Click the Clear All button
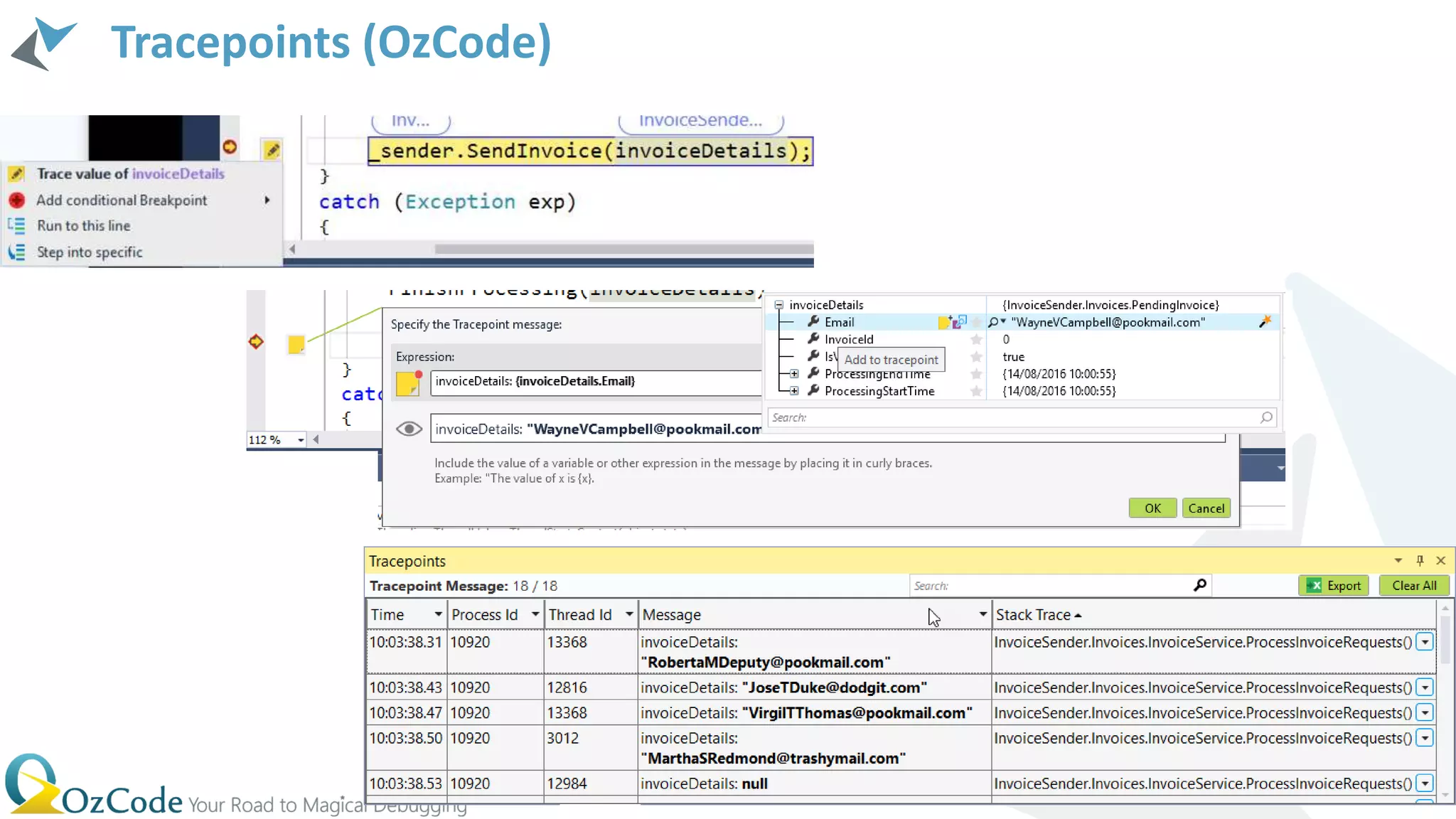Image resolution: width=1456 pixels, height=819 pixels. [1413, 585]
